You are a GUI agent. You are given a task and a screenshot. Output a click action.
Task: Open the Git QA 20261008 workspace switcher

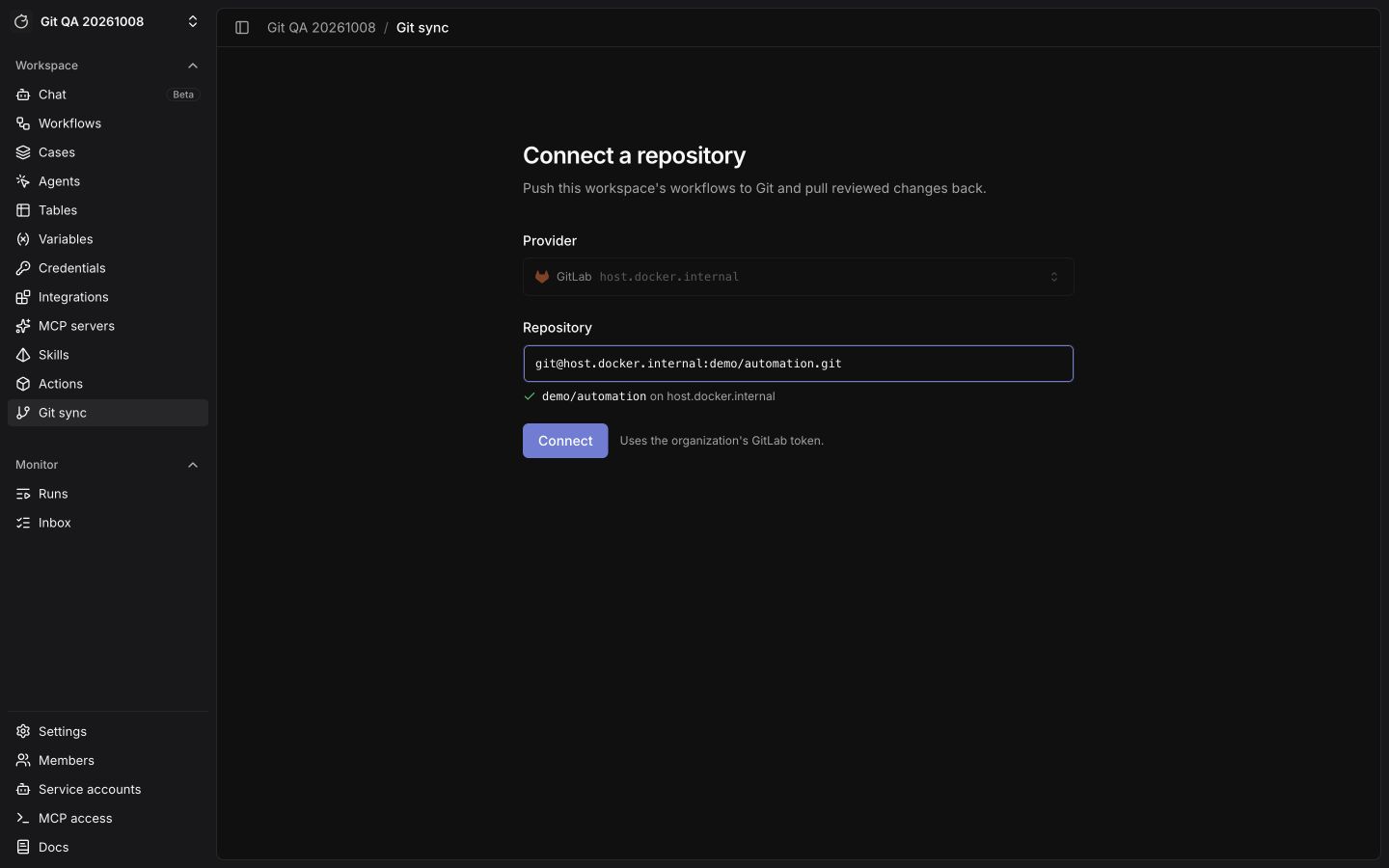tap(107, 21)
